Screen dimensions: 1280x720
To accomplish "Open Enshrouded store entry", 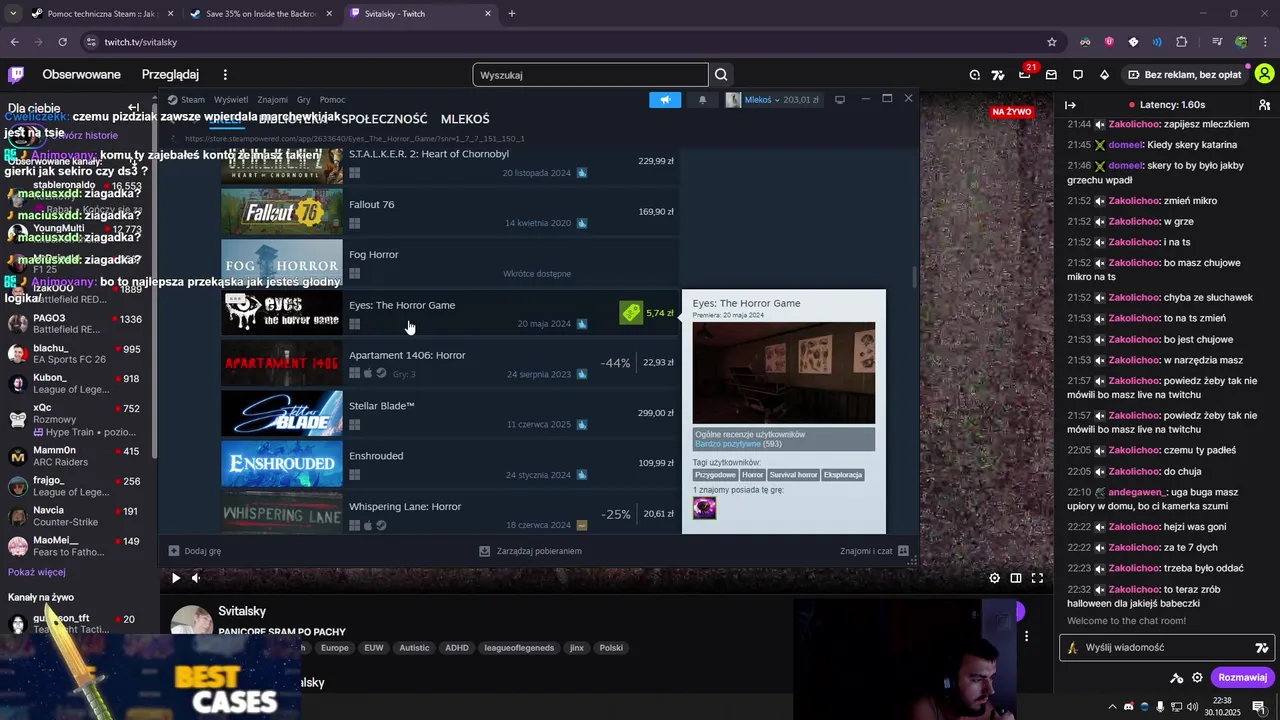I will click(x=449, y=464).
